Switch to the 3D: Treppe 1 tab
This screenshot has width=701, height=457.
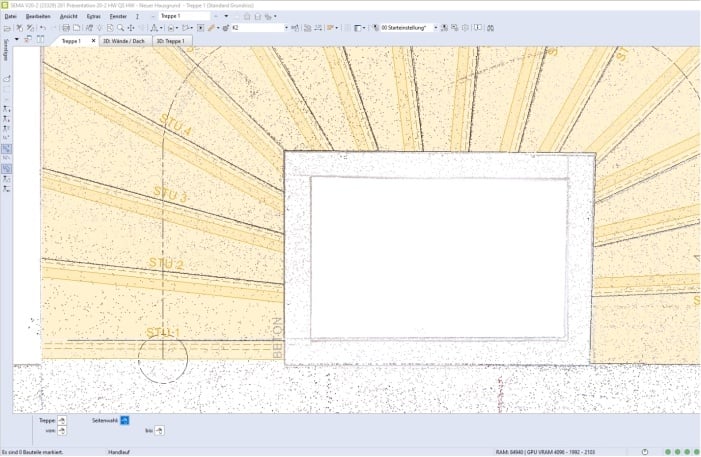point(170,41)
